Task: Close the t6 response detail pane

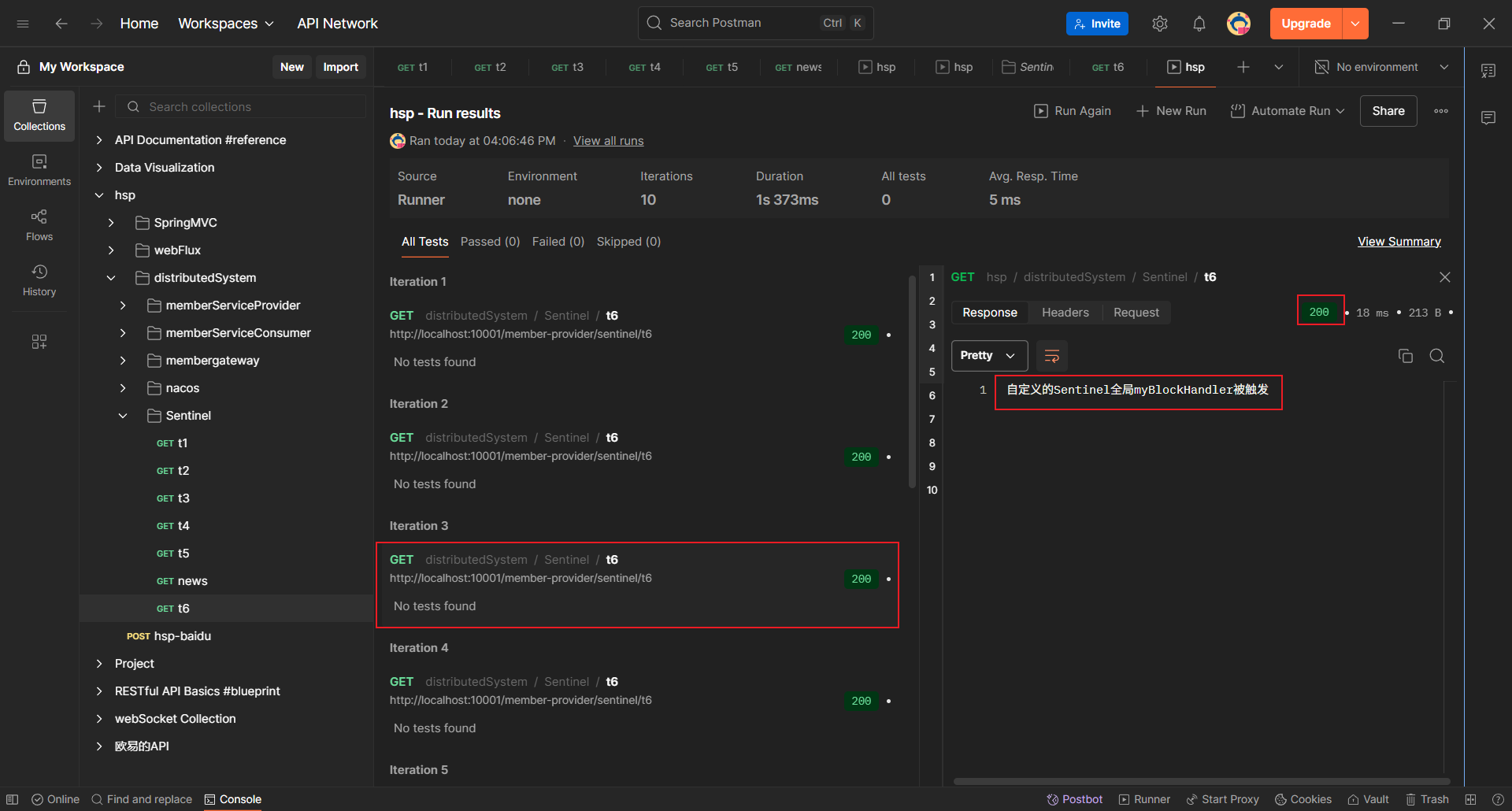Action: click(x=1444, y=277)
